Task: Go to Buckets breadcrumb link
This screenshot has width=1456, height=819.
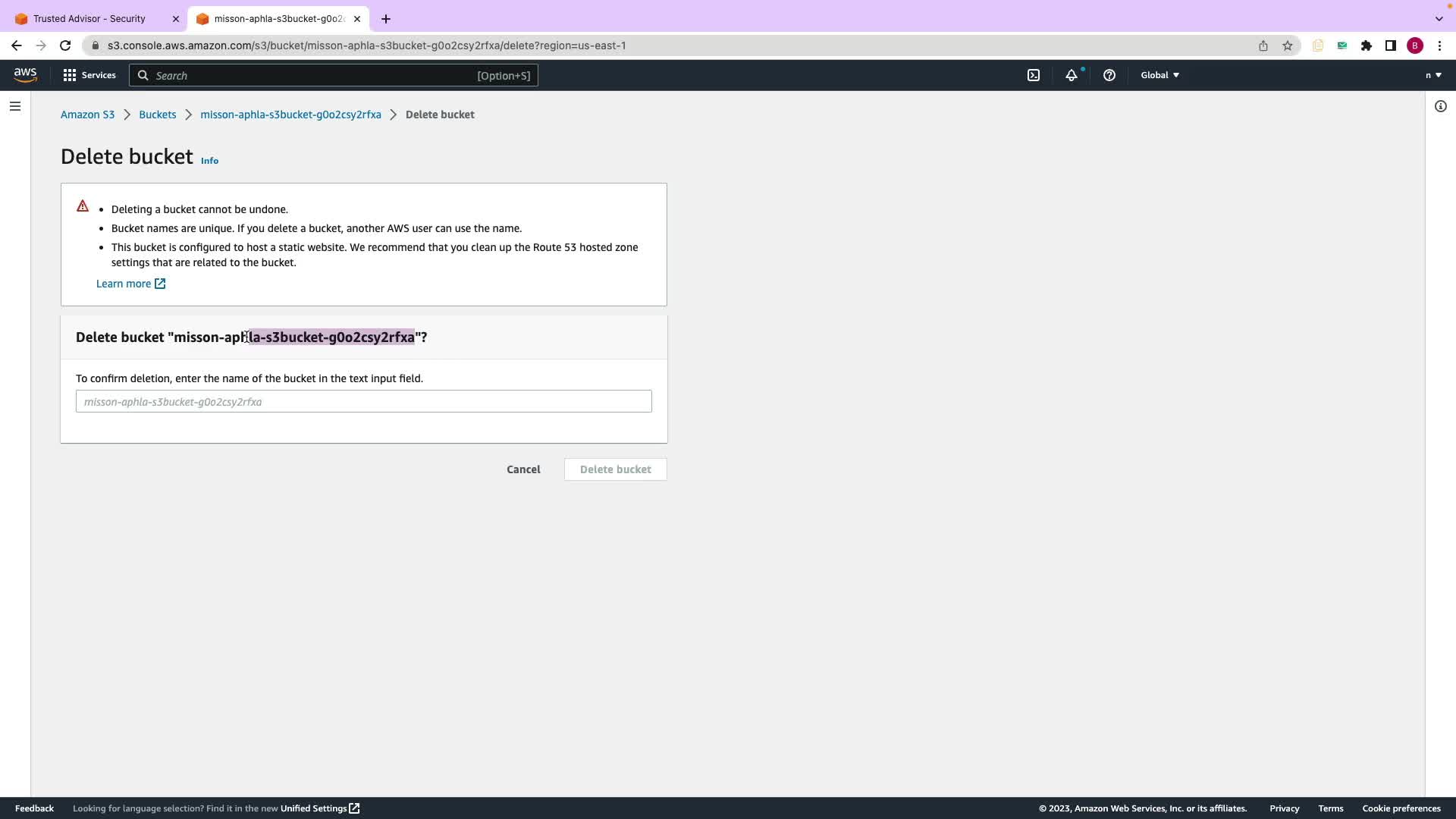Action: [157, 115]
